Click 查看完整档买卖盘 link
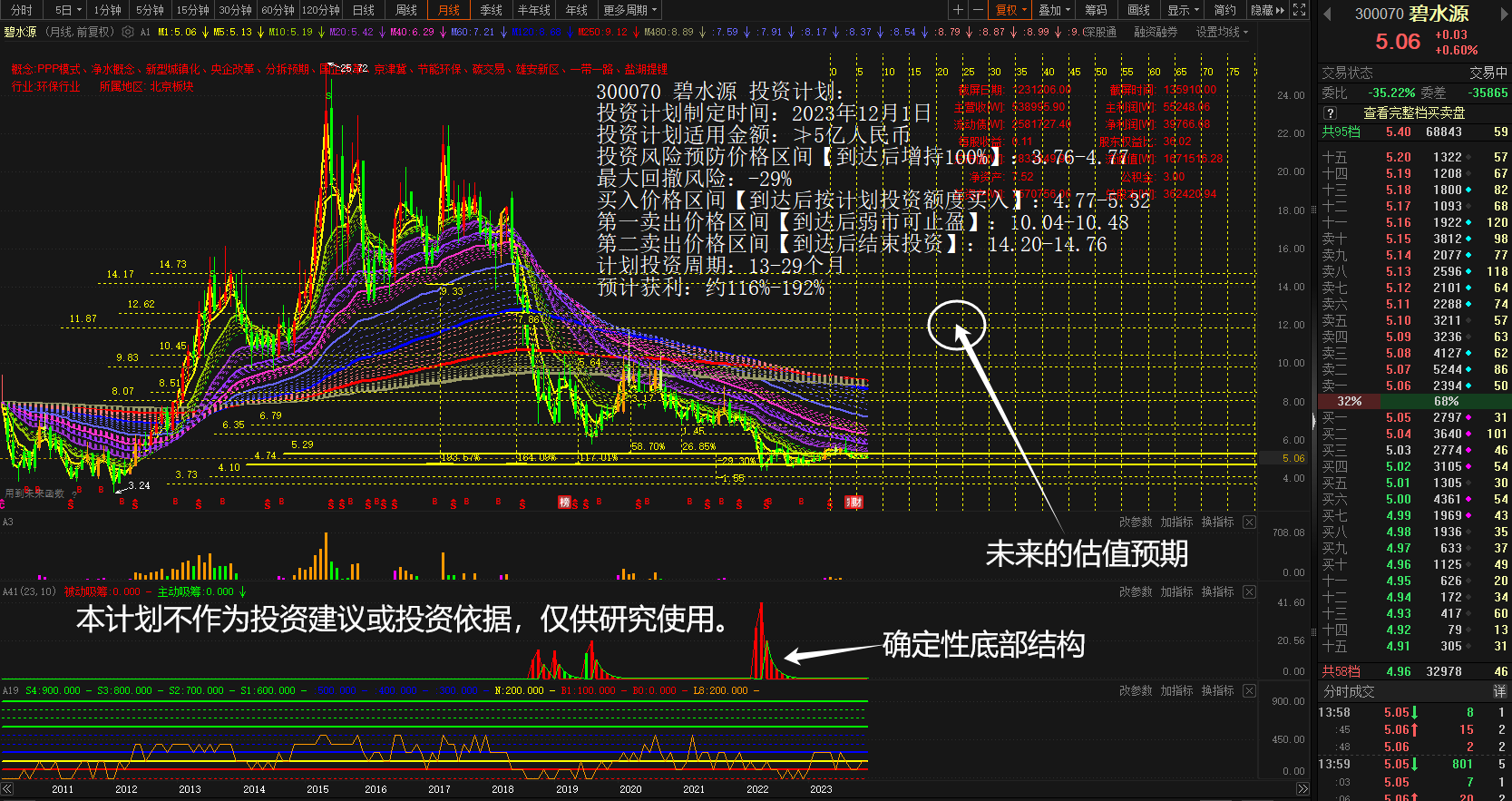 [x=1414, y=112]
